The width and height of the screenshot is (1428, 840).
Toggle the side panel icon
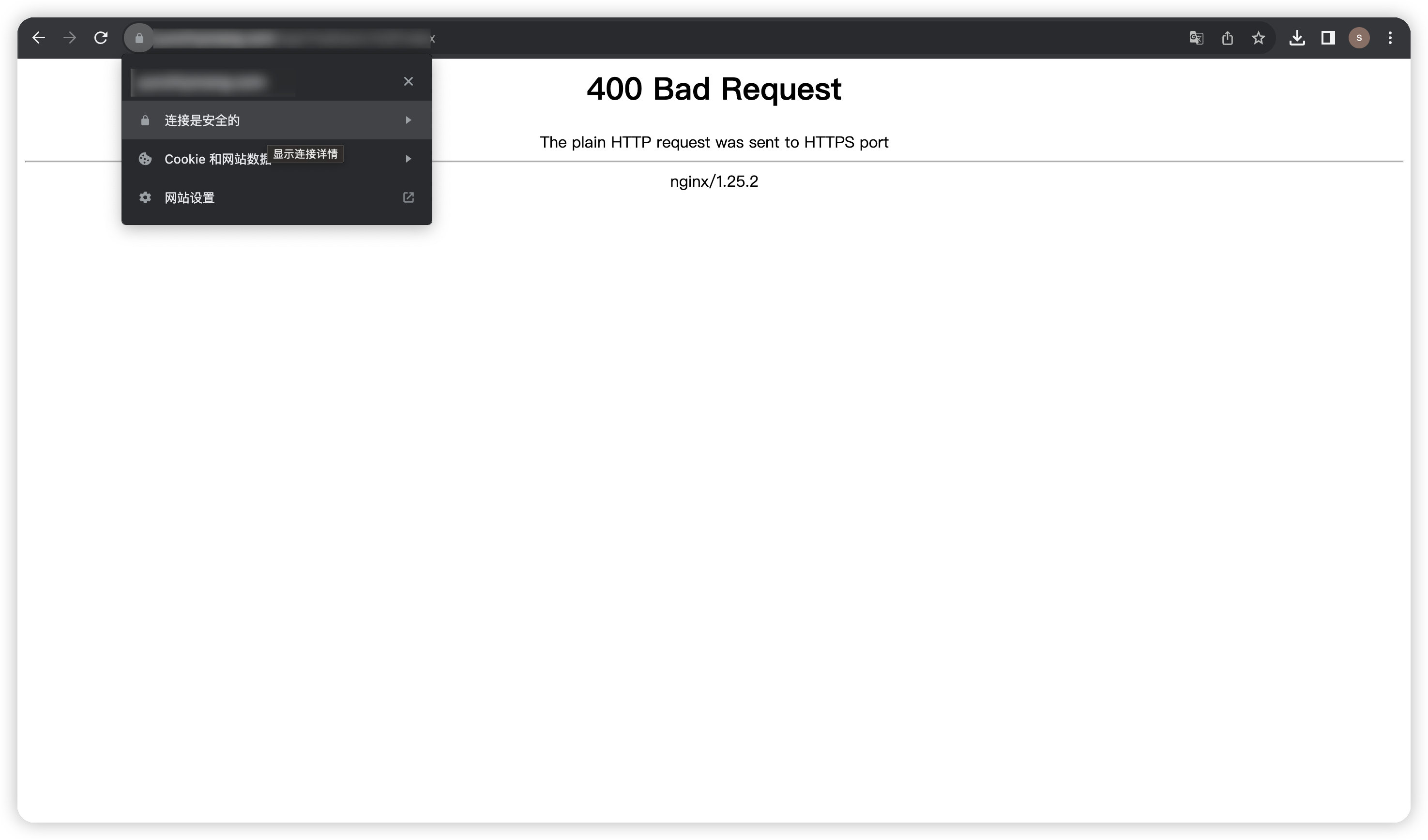click(x=1328, y=38)
